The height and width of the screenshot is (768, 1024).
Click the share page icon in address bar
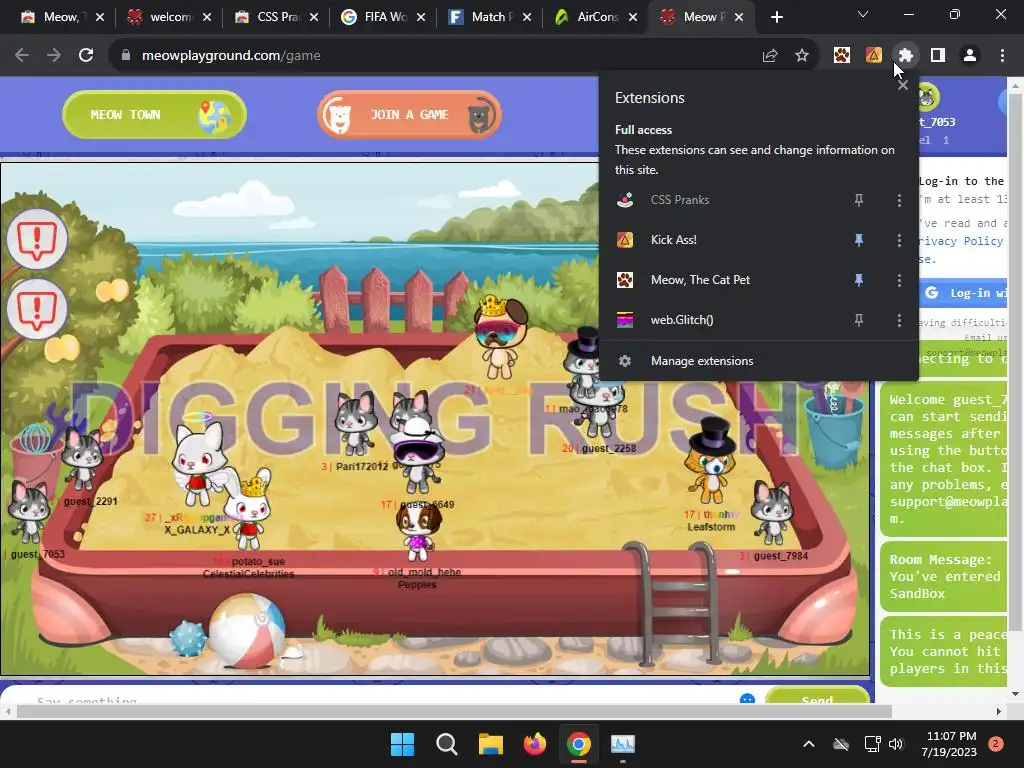click(770, 56)
